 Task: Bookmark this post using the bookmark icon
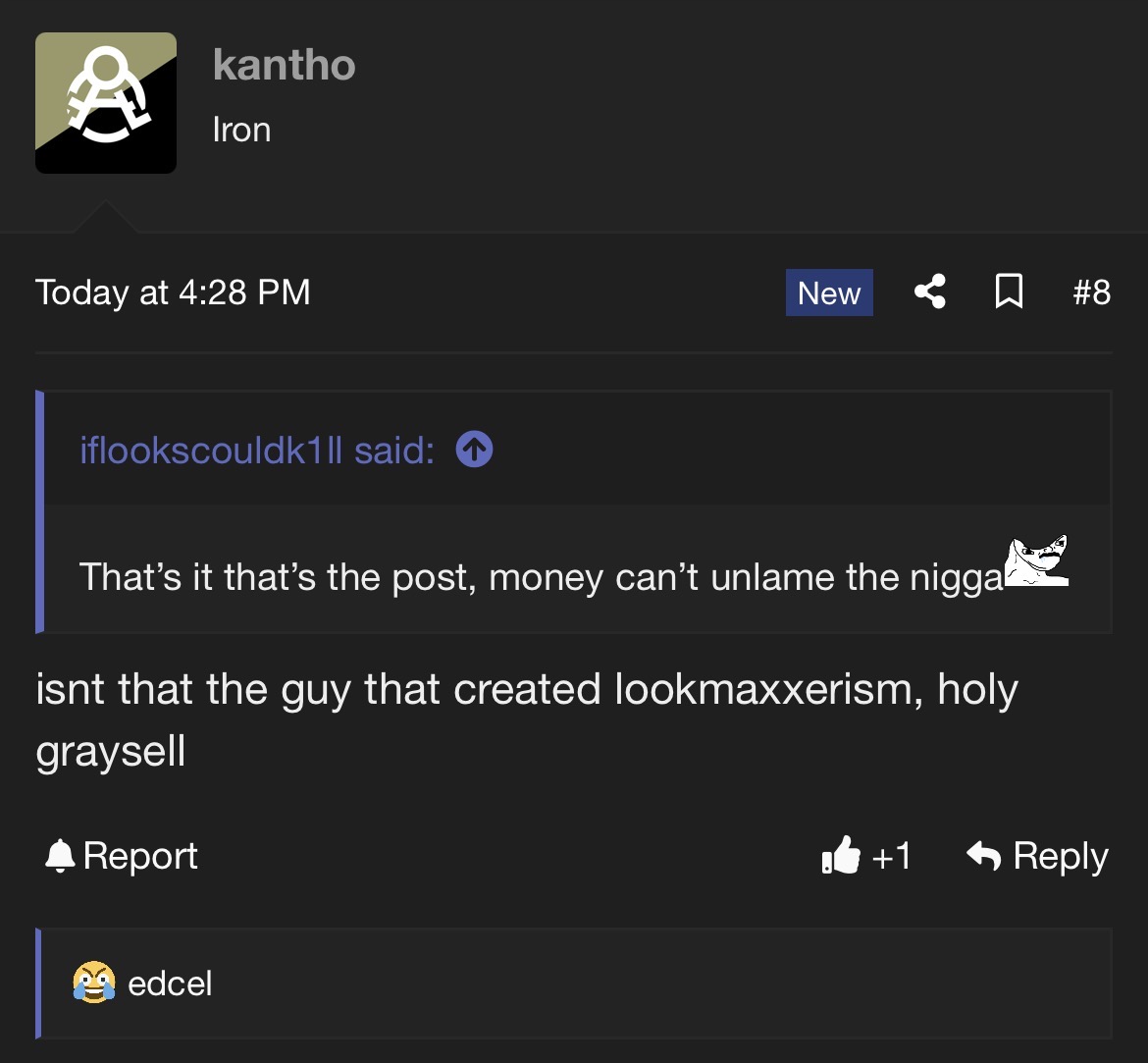click(x=1009, y=292)
